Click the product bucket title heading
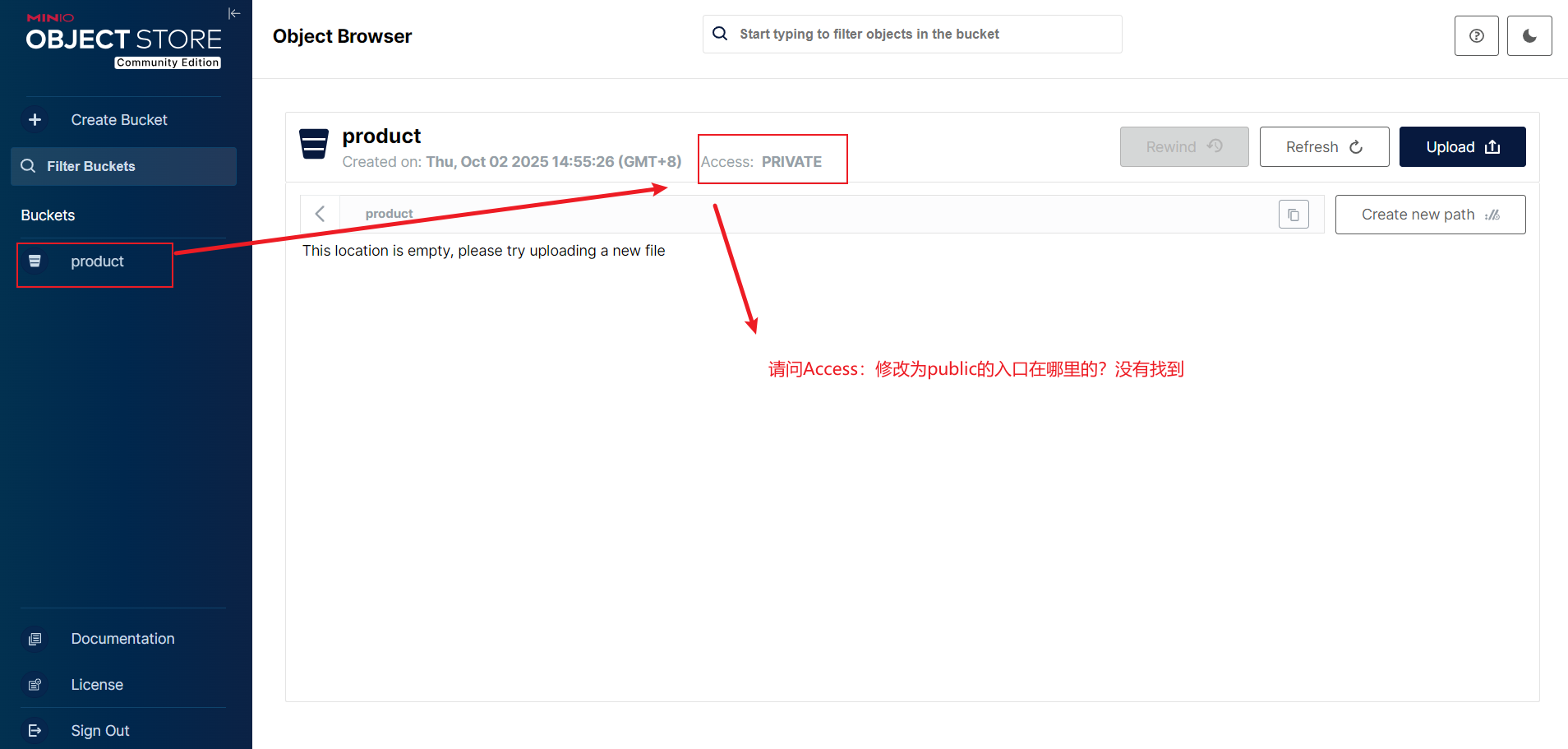This screenshot has width=1568, height=749. tap(381, 136)
